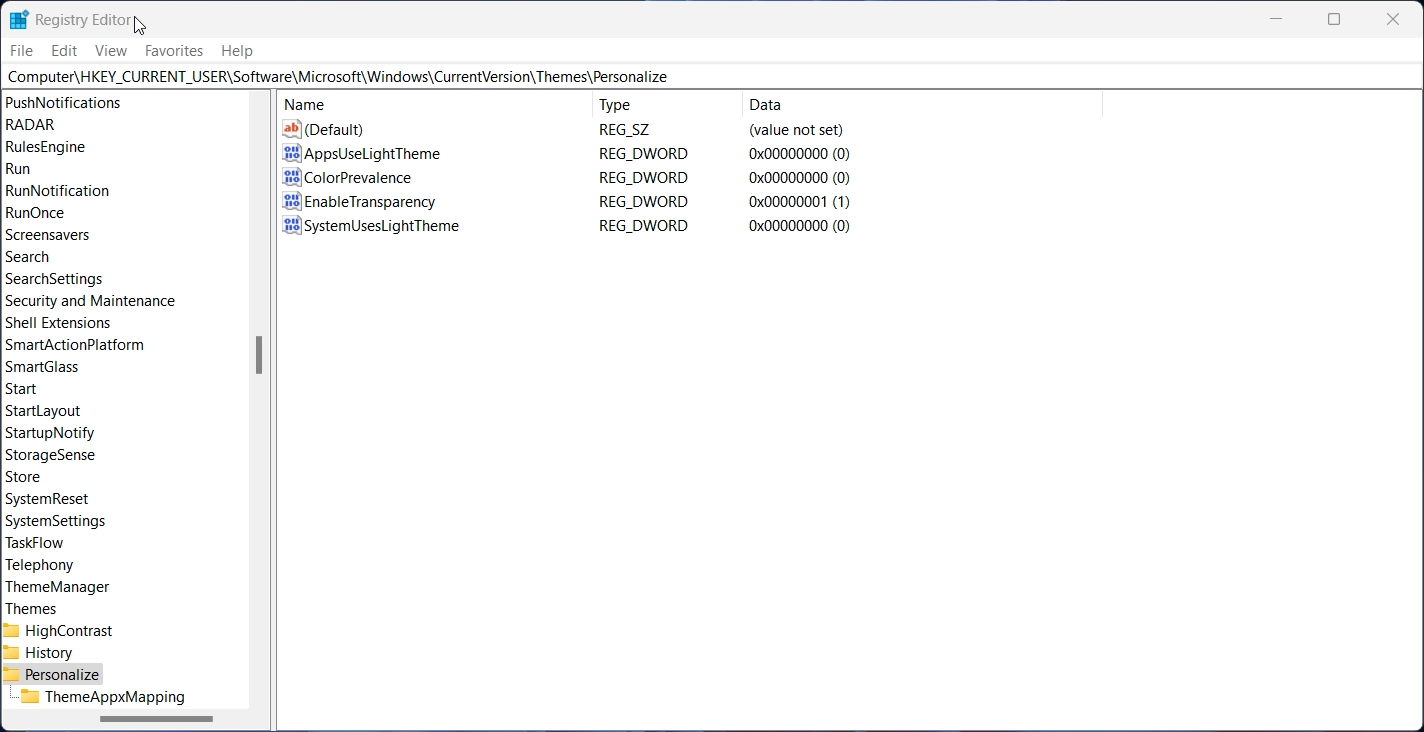Select the StartupNotify key

coord(50,433)
